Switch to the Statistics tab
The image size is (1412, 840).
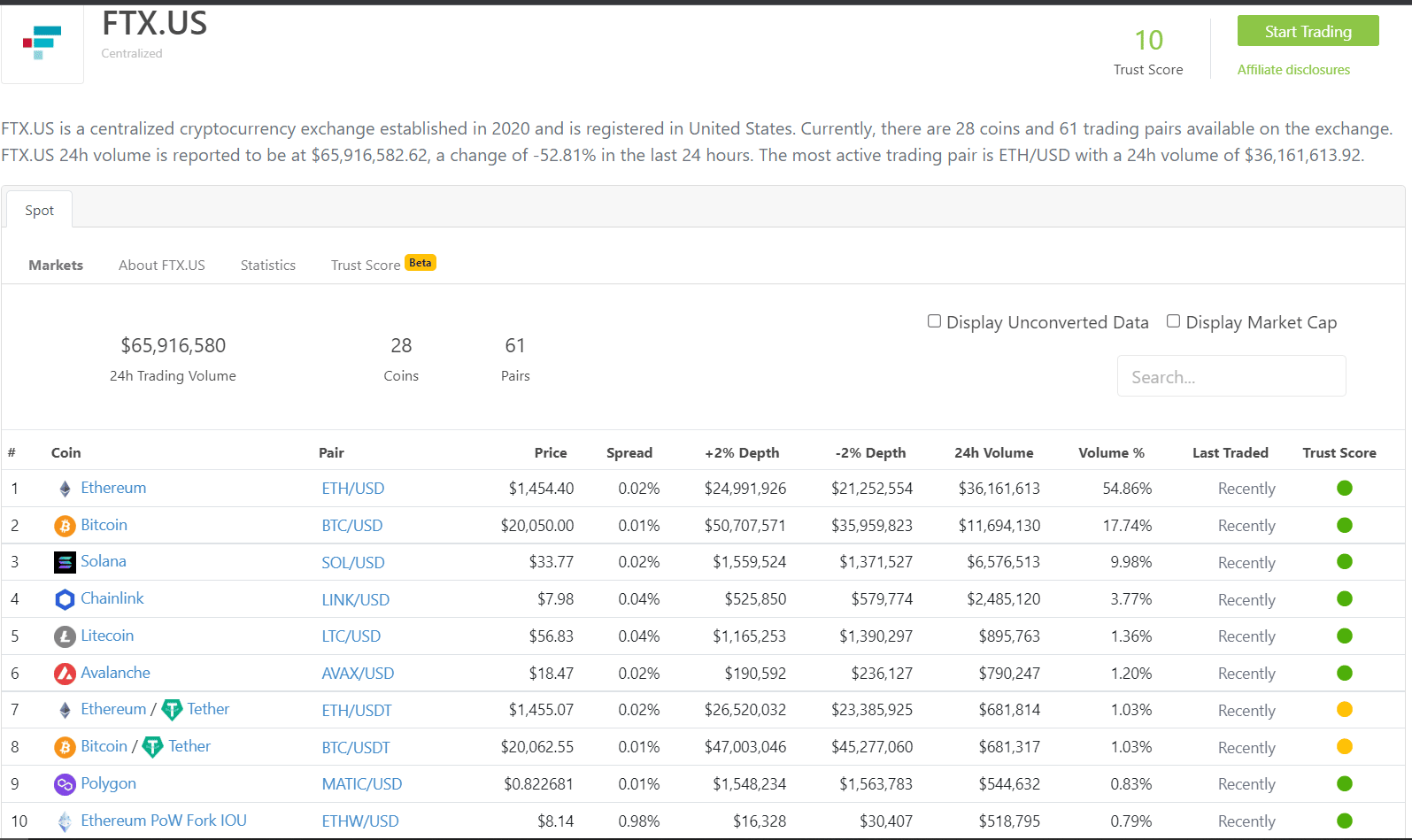click(268, 265)
